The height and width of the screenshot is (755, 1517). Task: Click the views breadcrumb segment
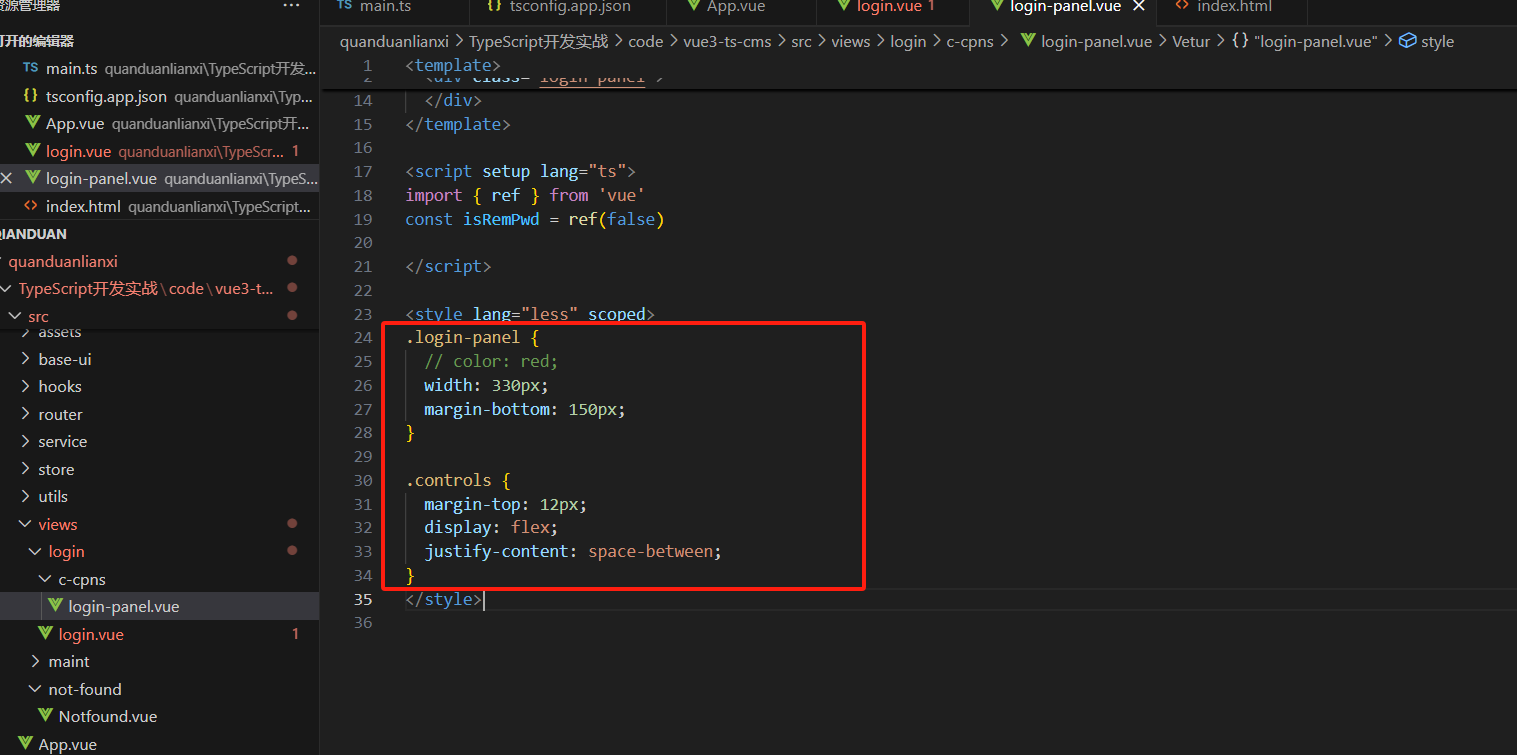(850, 41)
